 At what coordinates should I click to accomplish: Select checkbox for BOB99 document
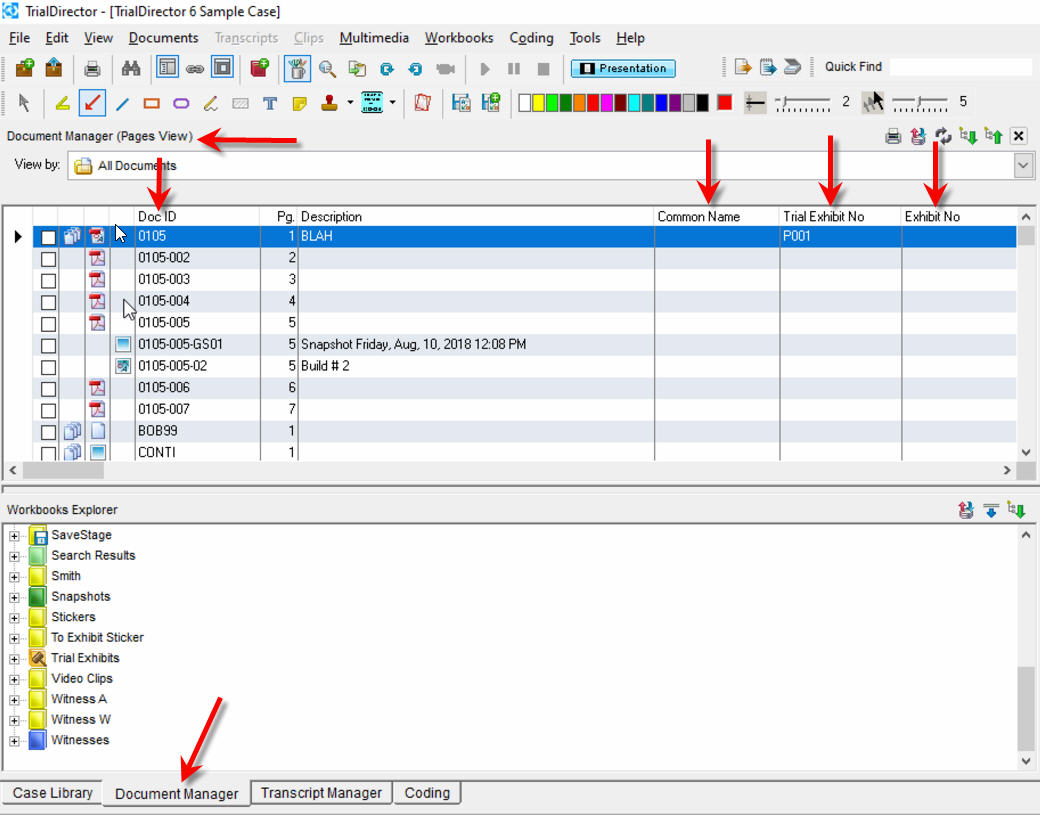pyautogui.click(x=48, y=432)
